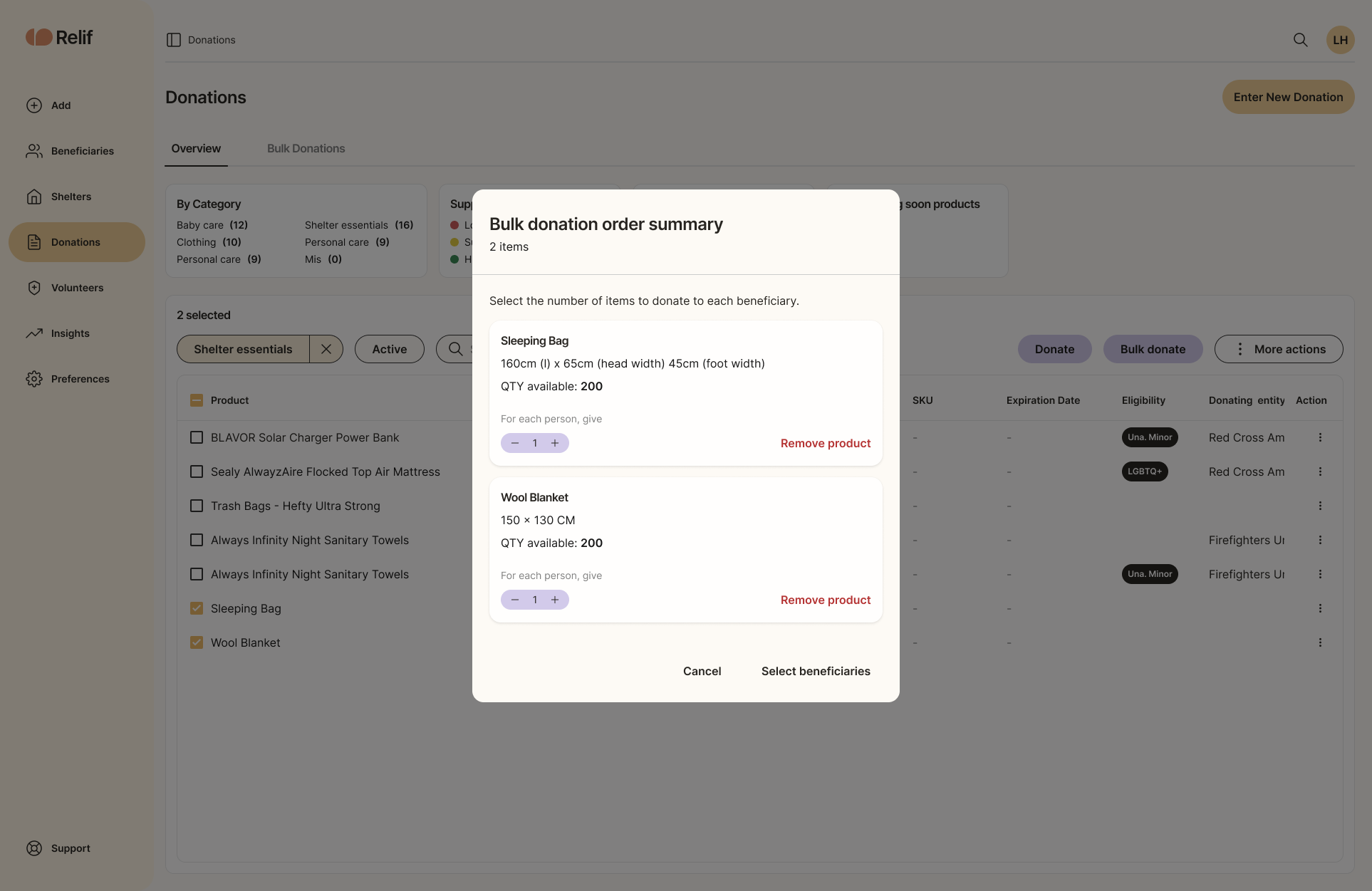Cancel the bulk donation order summary
The height and width of the screenshot is (891, 1372).
coord(702,671)
